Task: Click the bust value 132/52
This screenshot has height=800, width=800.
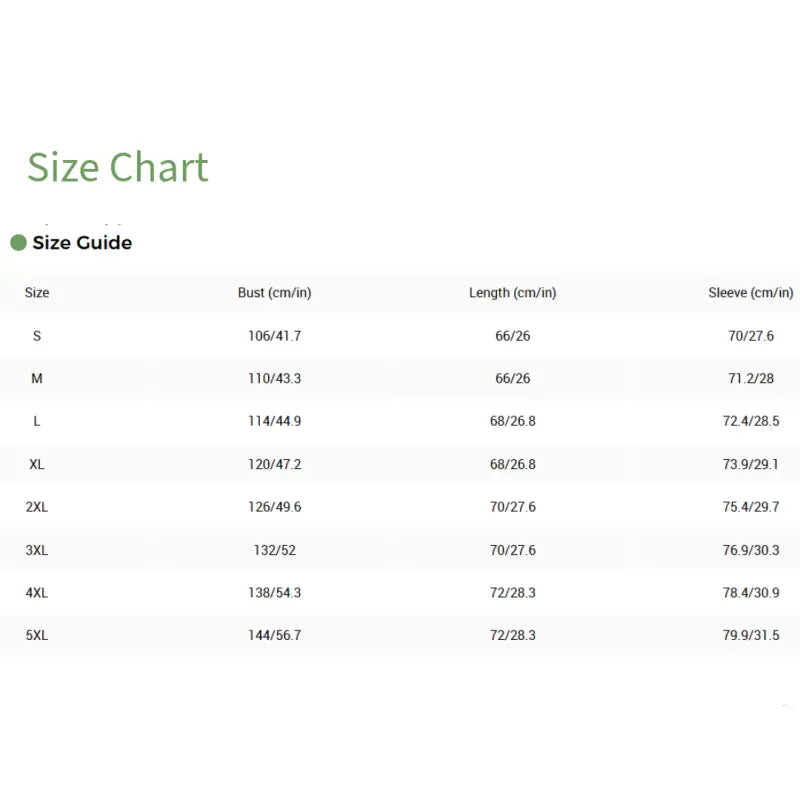Action: [274, 550]
